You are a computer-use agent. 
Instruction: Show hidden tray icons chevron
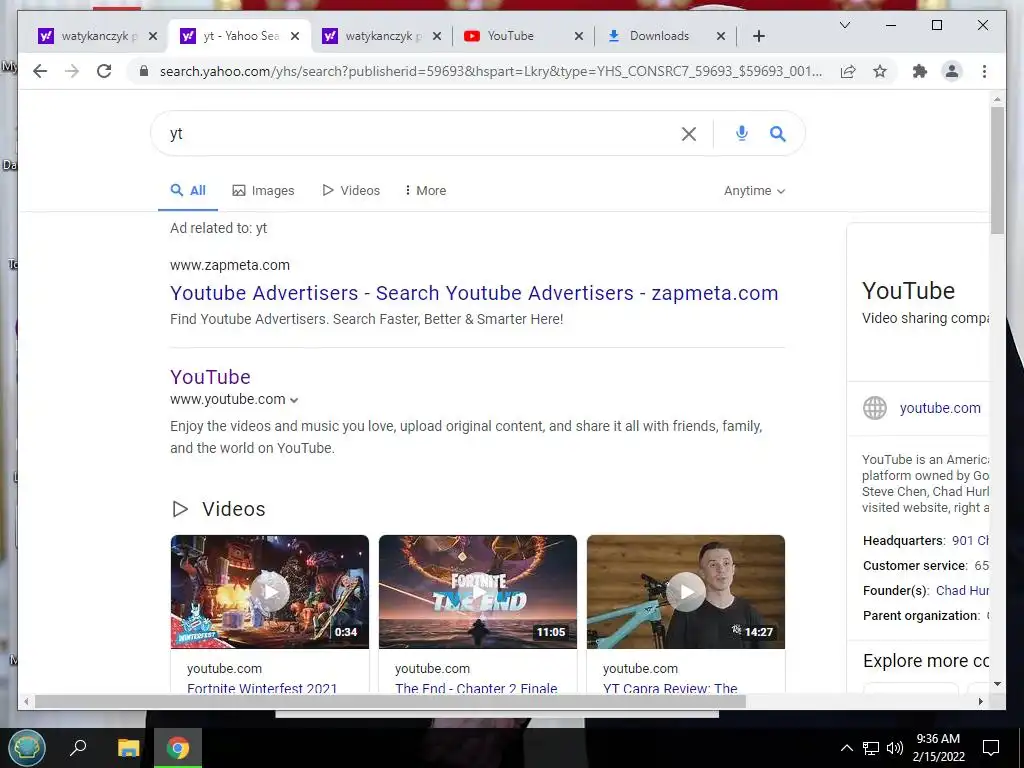[x=846, y=748]
